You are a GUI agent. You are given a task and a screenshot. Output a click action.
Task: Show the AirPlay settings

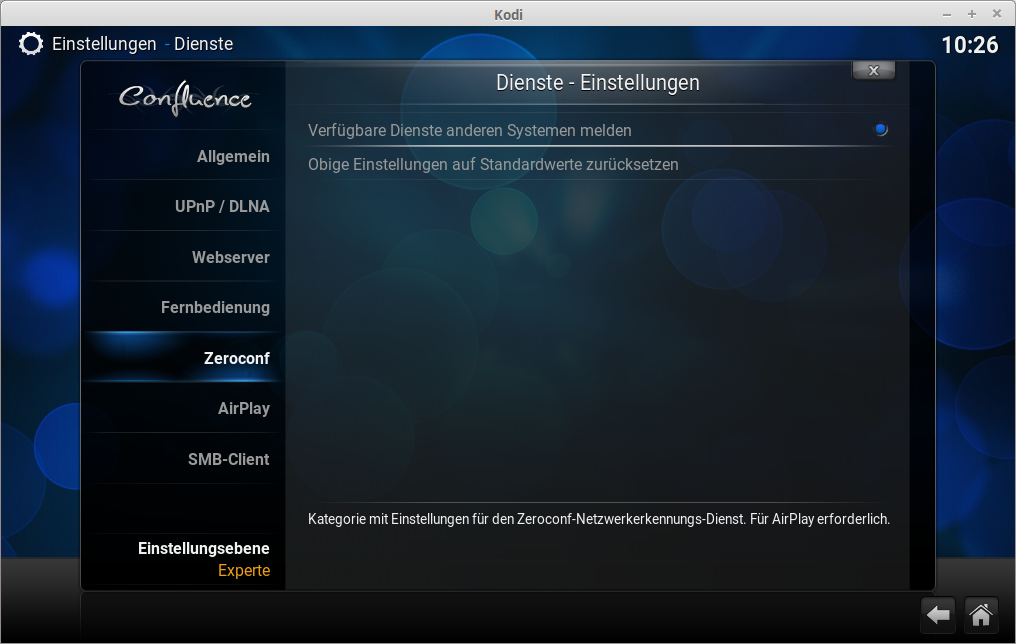tap(243, 408)
